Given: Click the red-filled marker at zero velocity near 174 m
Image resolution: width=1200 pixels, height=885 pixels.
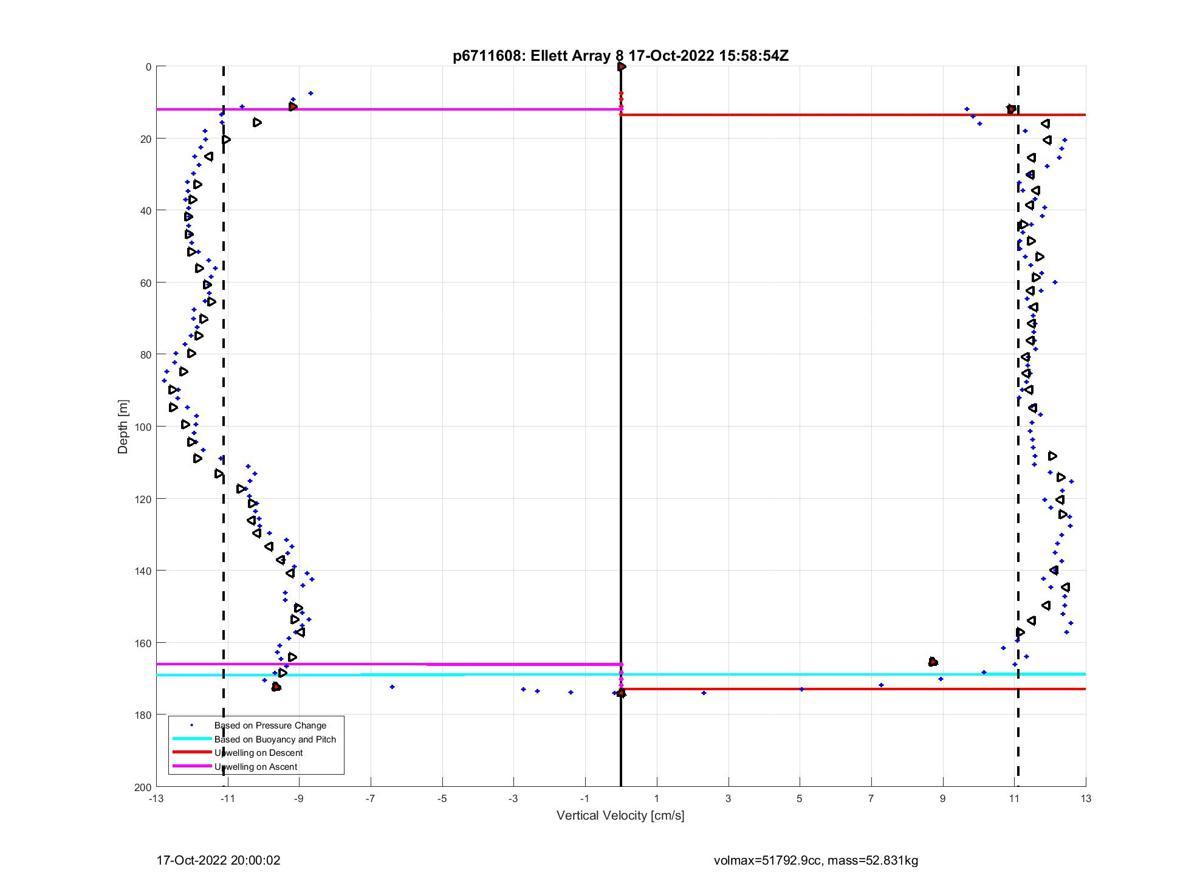Looking at the screenshot, I should point(621,692).
